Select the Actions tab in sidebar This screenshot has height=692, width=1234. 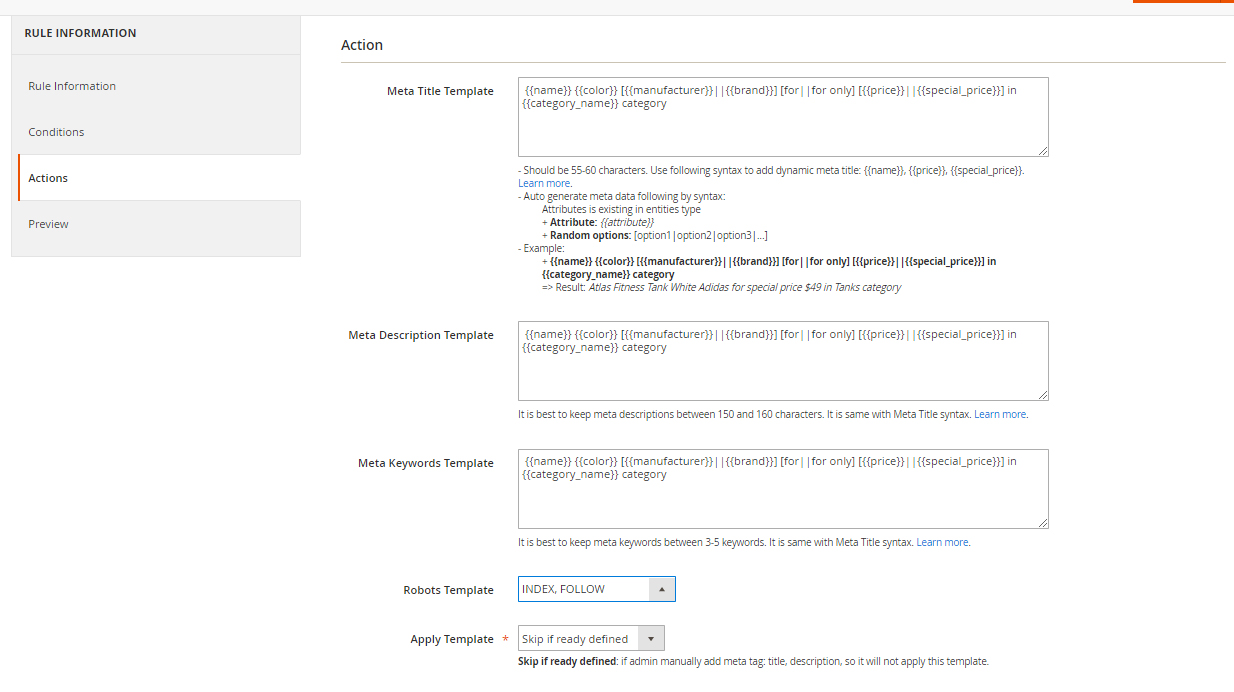point(48,178)
